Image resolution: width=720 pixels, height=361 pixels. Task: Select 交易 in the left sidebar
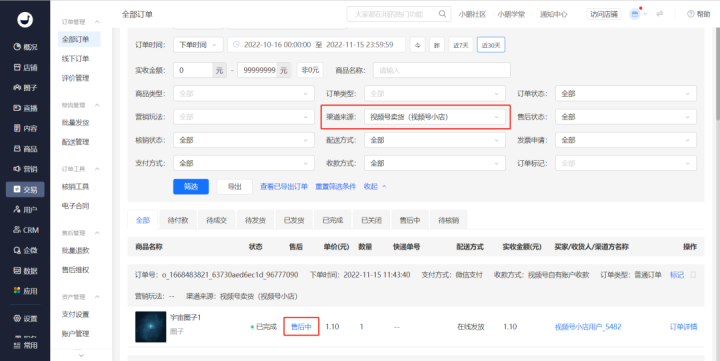point(25,189)
